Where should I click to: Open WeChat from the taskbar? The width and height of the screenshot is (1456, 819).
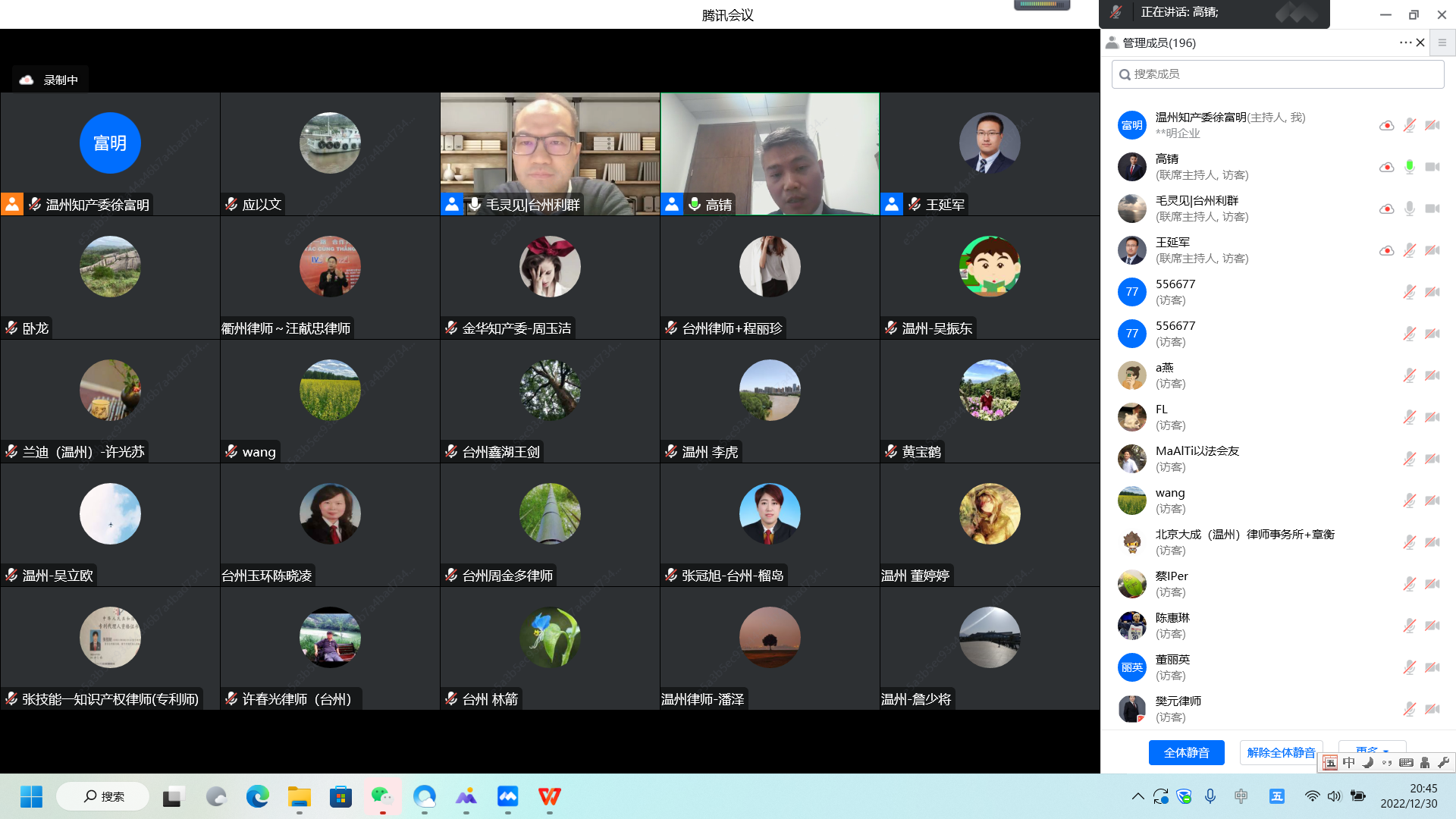coord(381,796)
